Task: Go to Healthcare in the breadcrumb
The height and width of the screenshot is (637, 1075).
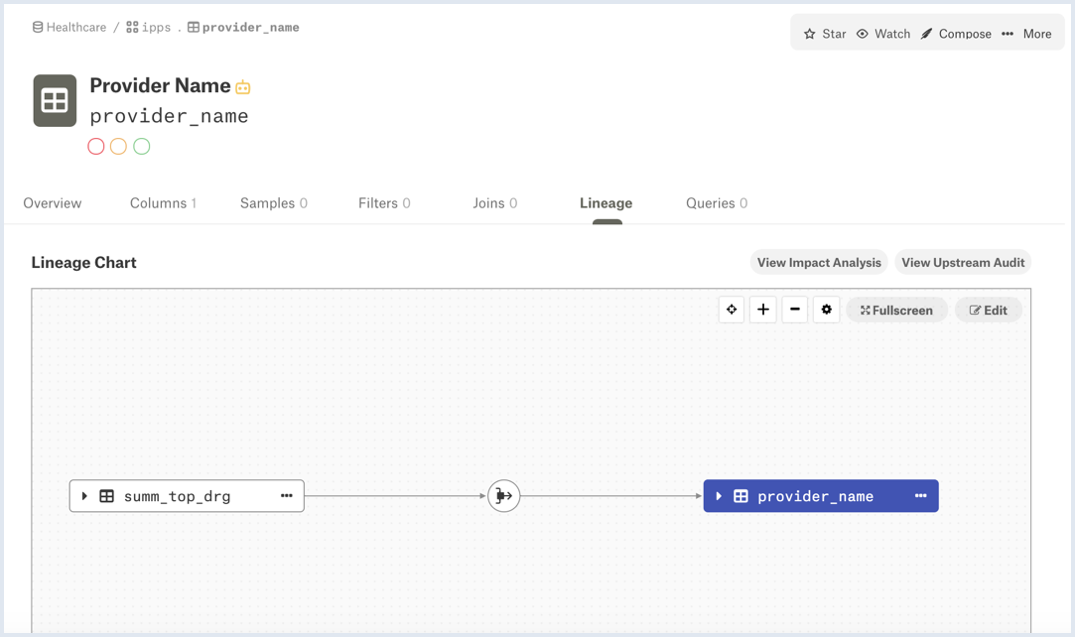Action: [x=69, y=27]
